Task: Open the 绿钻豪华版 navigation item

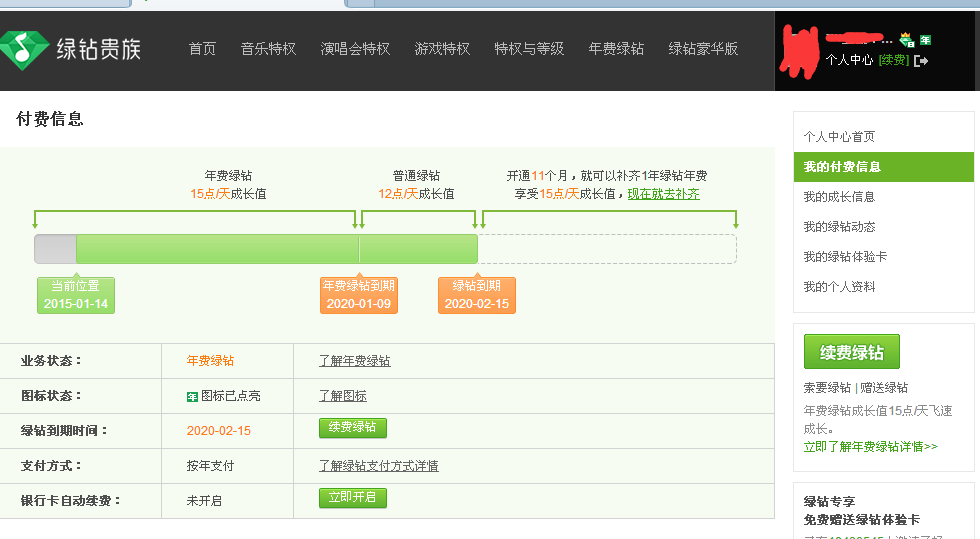Action: coord(703,49)
